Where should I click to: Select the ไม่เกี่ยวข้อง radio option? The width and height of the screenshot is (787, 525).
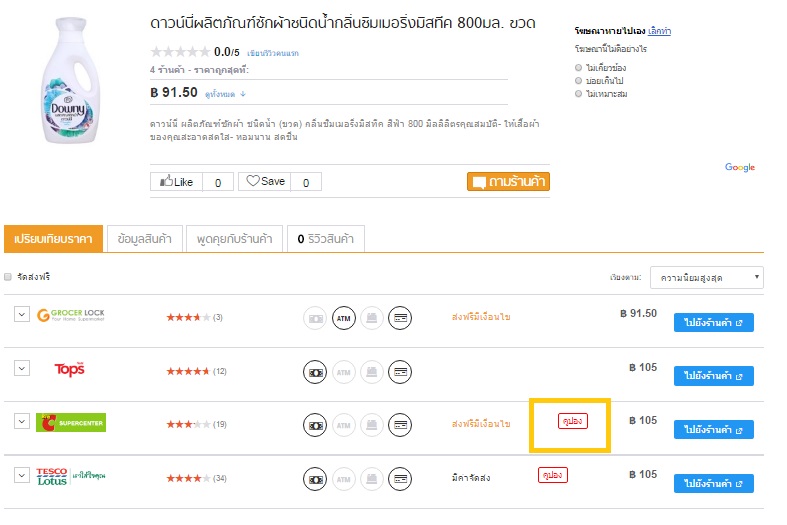(x=578, y=67)
